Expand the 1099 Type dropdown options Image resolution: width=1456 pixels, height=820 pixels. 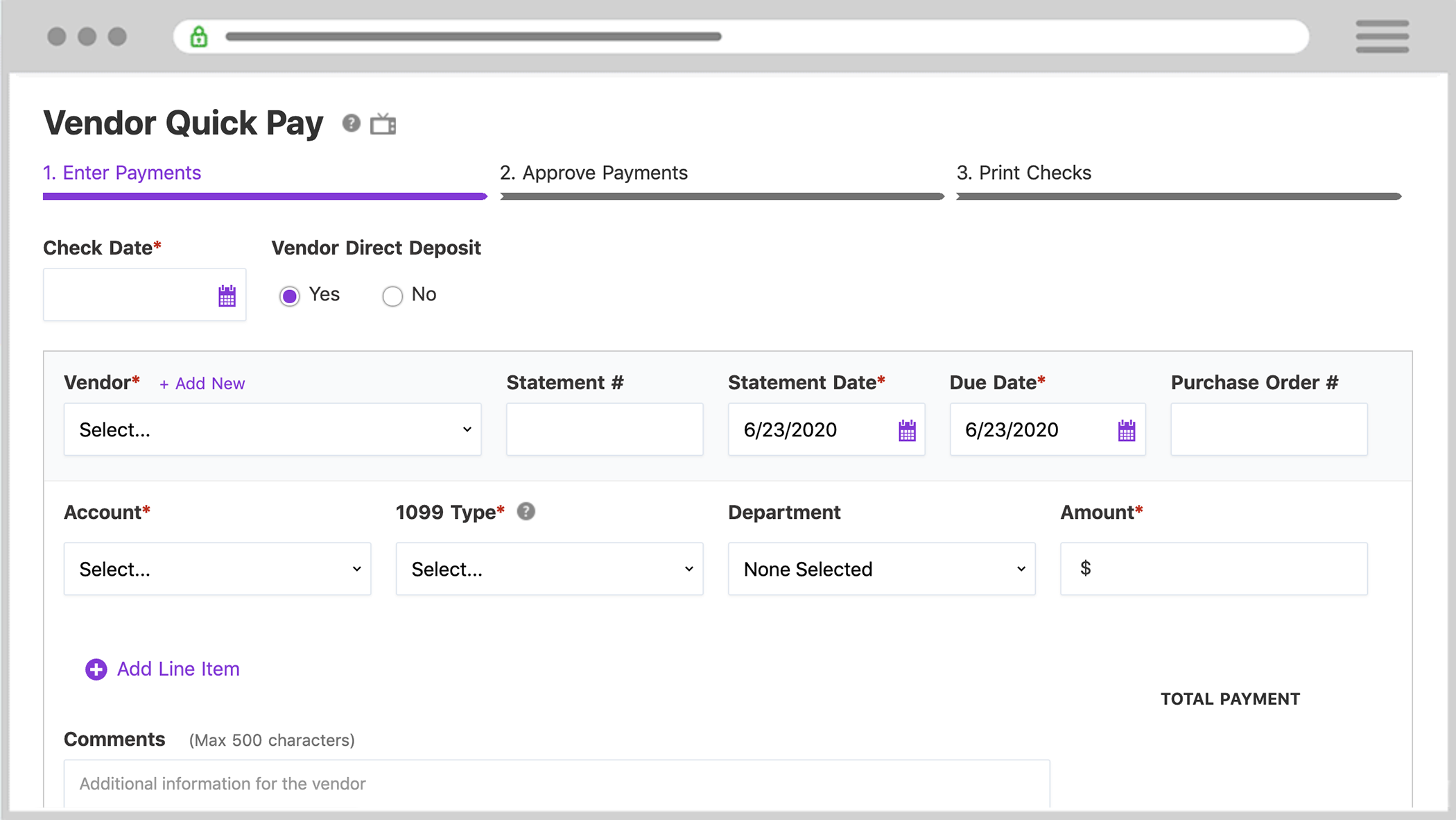point(549,569)
